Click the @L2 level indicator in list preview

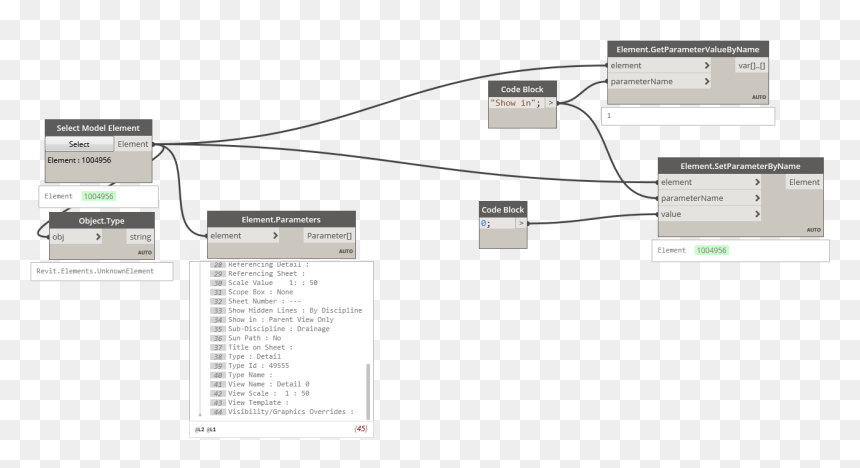coord(200,430)
